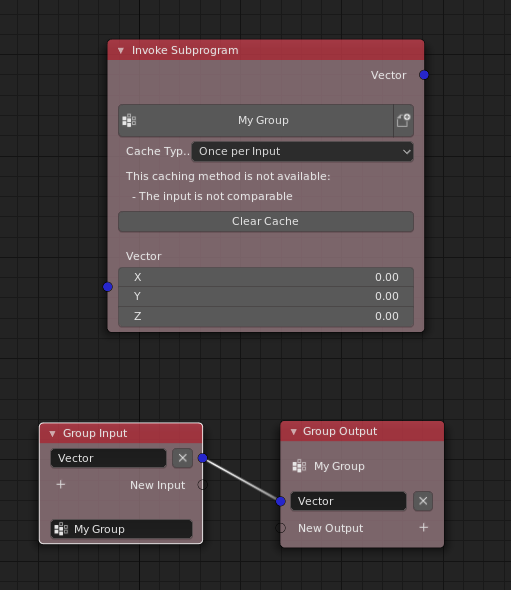511x590 pixels.
Task: Click node tree icon in Group Output's My Group label
Action: [x=300, y=466]
